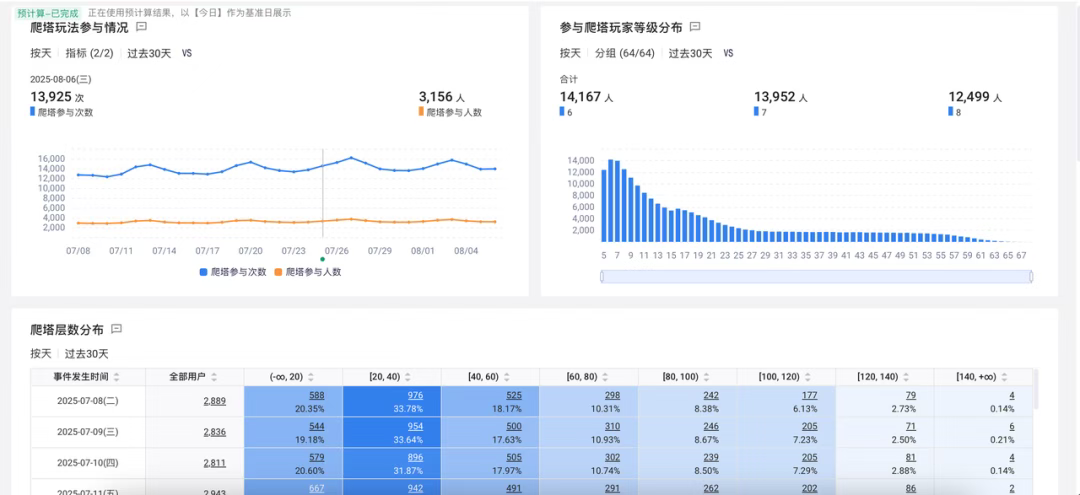Open 2,889 users link for 2025-07-08
This screenshot has height=495, width=1080.
click(x=214, y=401)
